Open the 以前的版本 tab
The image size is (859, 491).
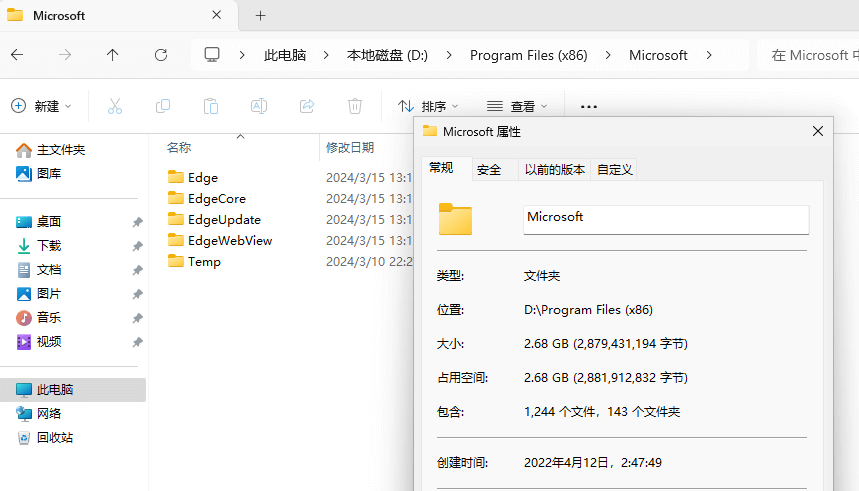coord(555,169)
